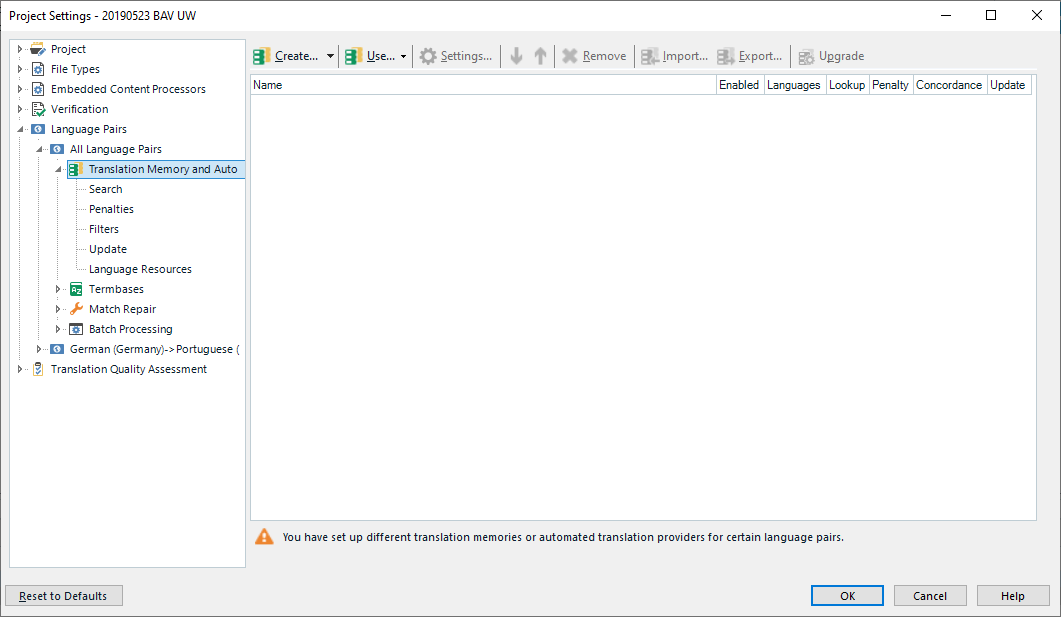Confirm with the OK button
This screenshot has height=617, width=1061.
[x=847, y=596]
